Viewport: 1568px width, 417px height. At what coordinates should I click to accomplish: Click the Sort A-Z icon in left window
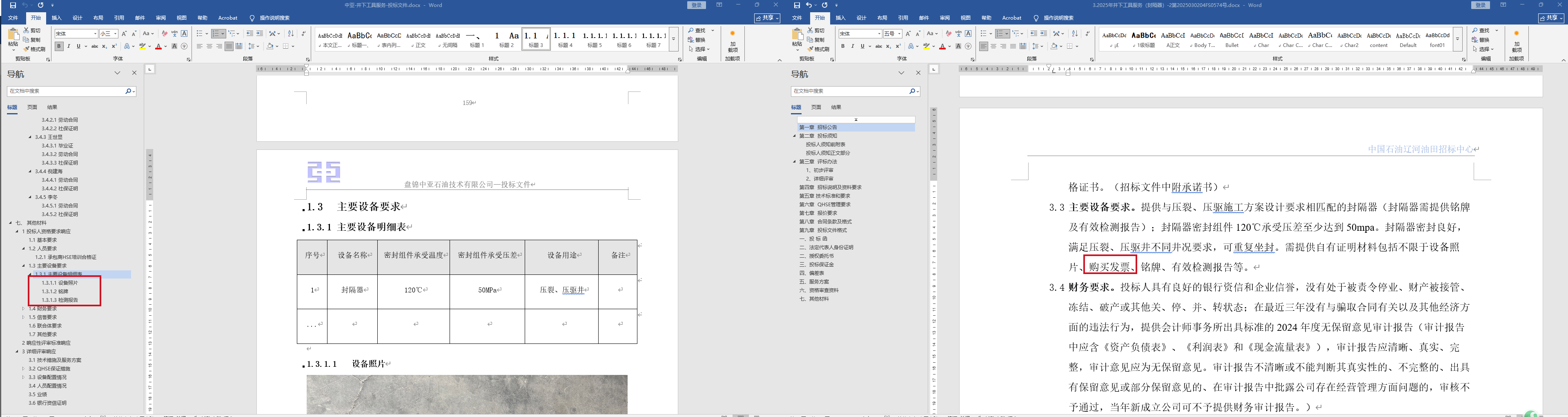(290, 34)
